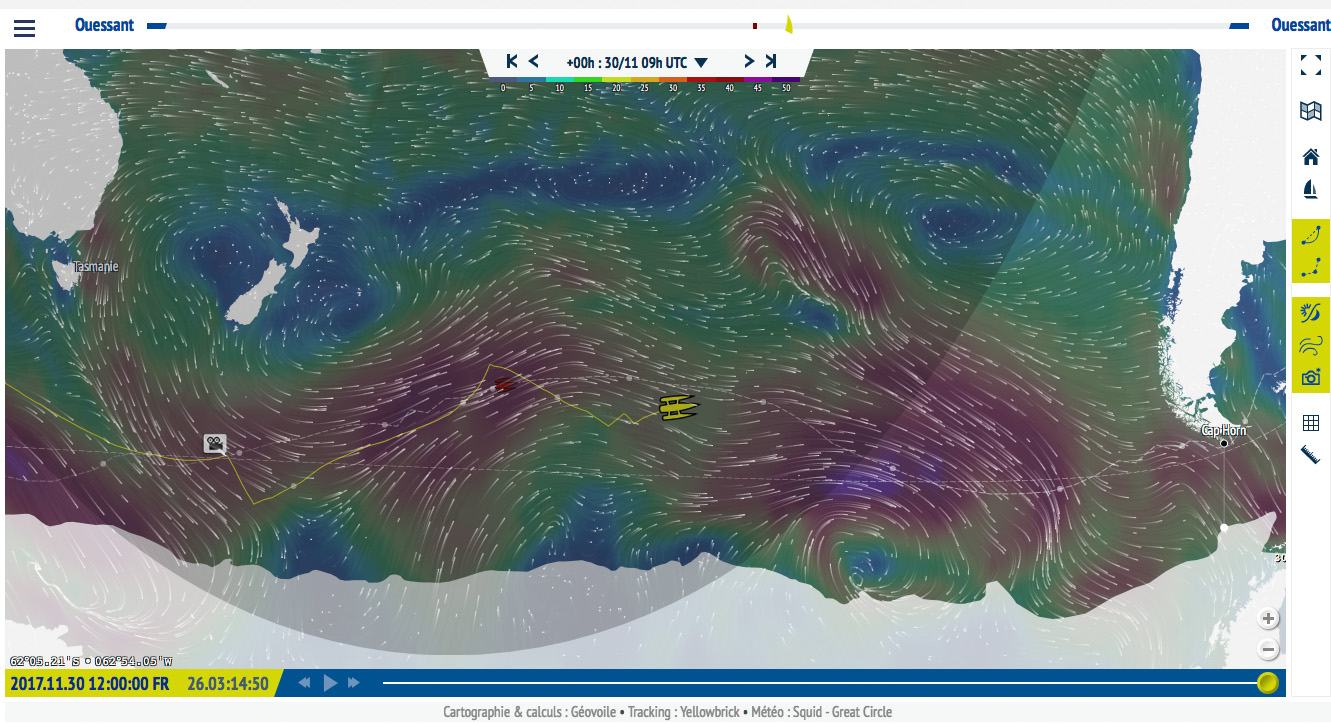Click the right Ouessant finish label
Viewport: 1331px width, 724px height.
[x=1300, y=25]
